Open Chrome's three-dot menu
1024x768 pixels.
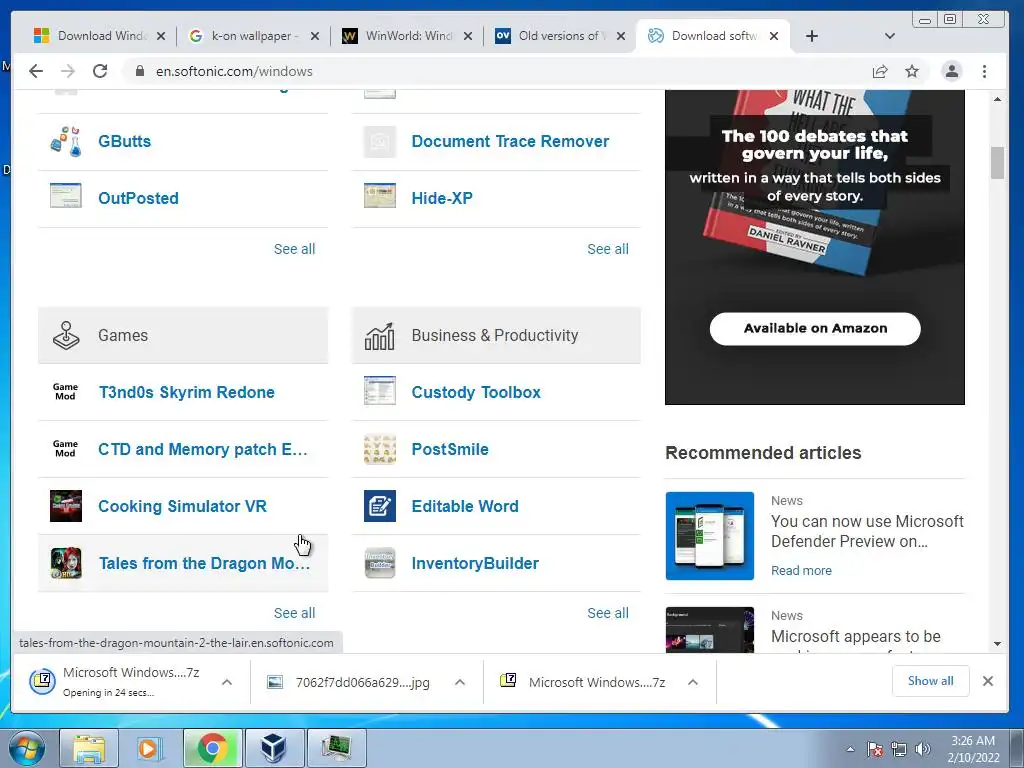[984, 71]
